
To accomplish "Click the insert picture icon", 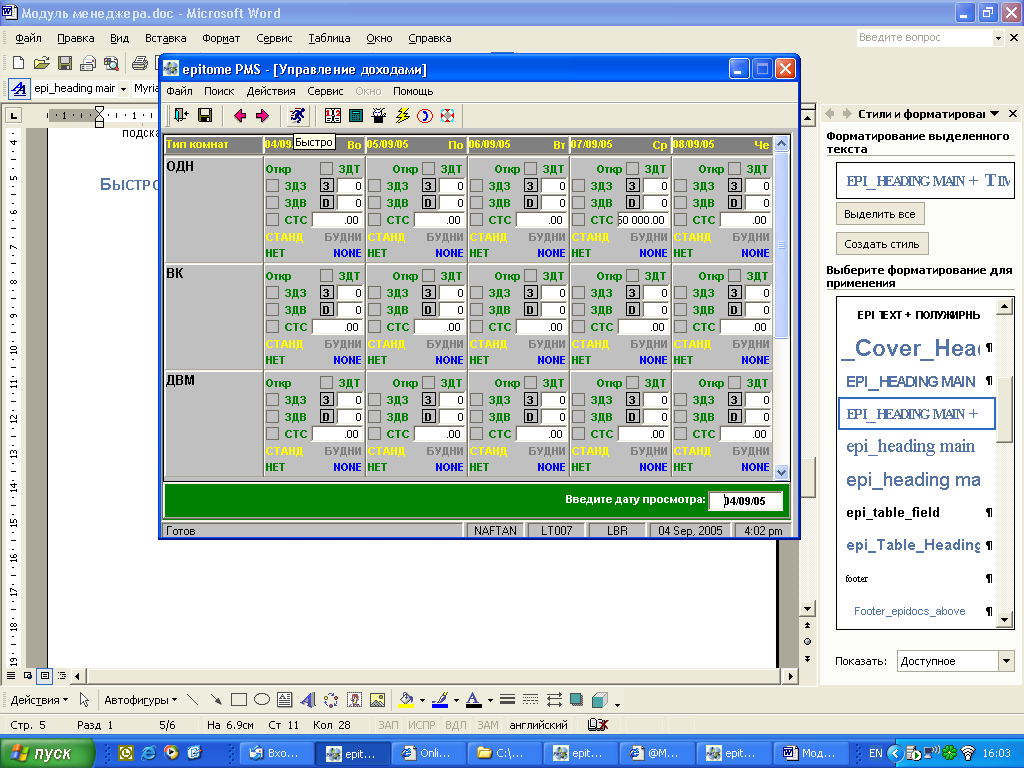I will (x=377, y=699).
